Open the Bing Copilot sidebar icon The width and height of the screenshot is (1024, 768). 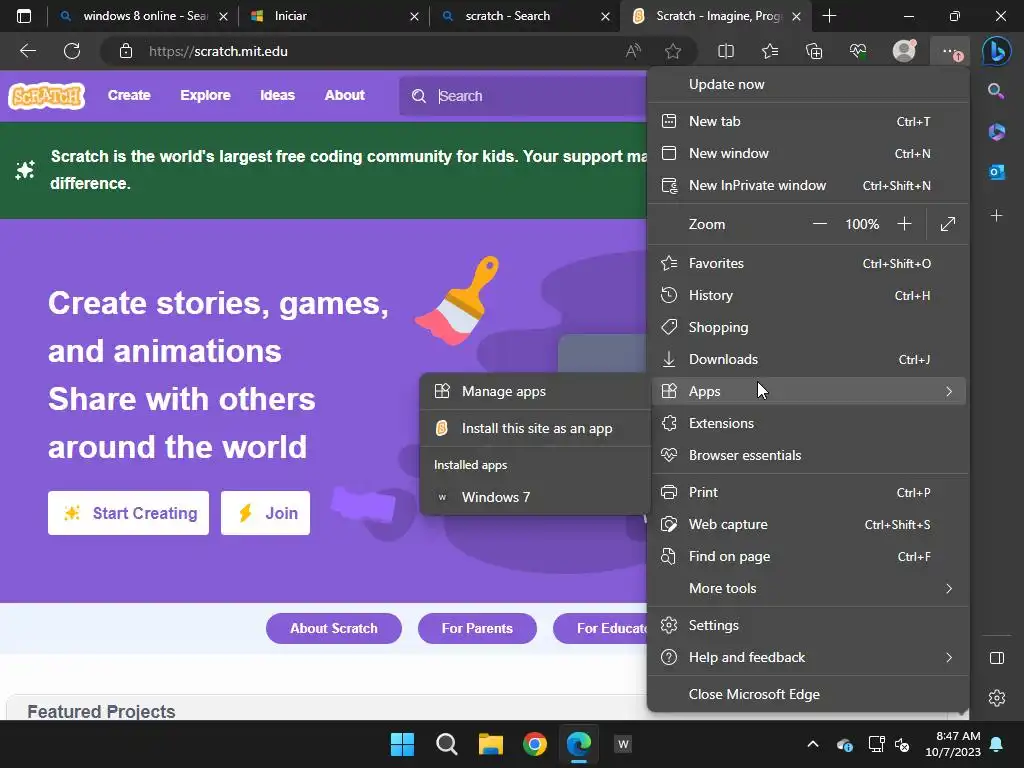point(997,51)
